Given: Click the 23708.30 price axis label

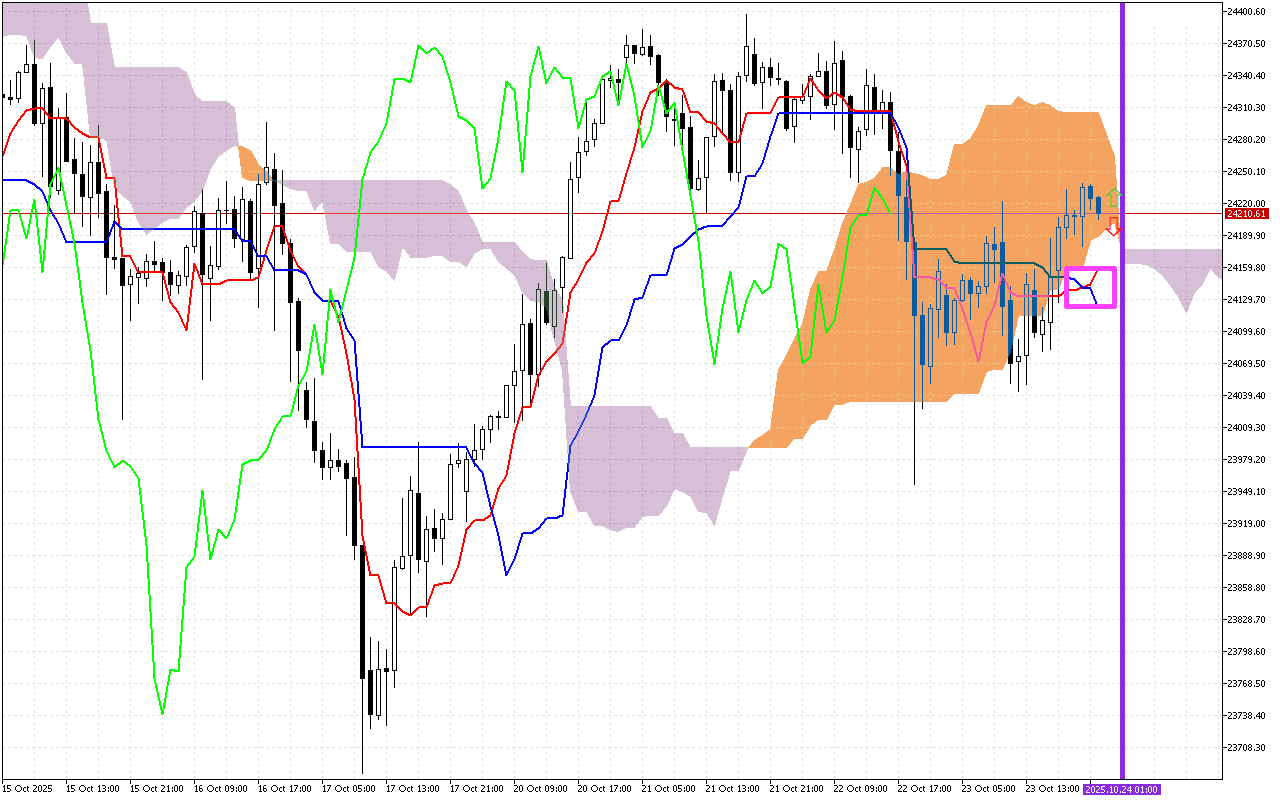Looking at the screenshot, I should coord(1246,747).
